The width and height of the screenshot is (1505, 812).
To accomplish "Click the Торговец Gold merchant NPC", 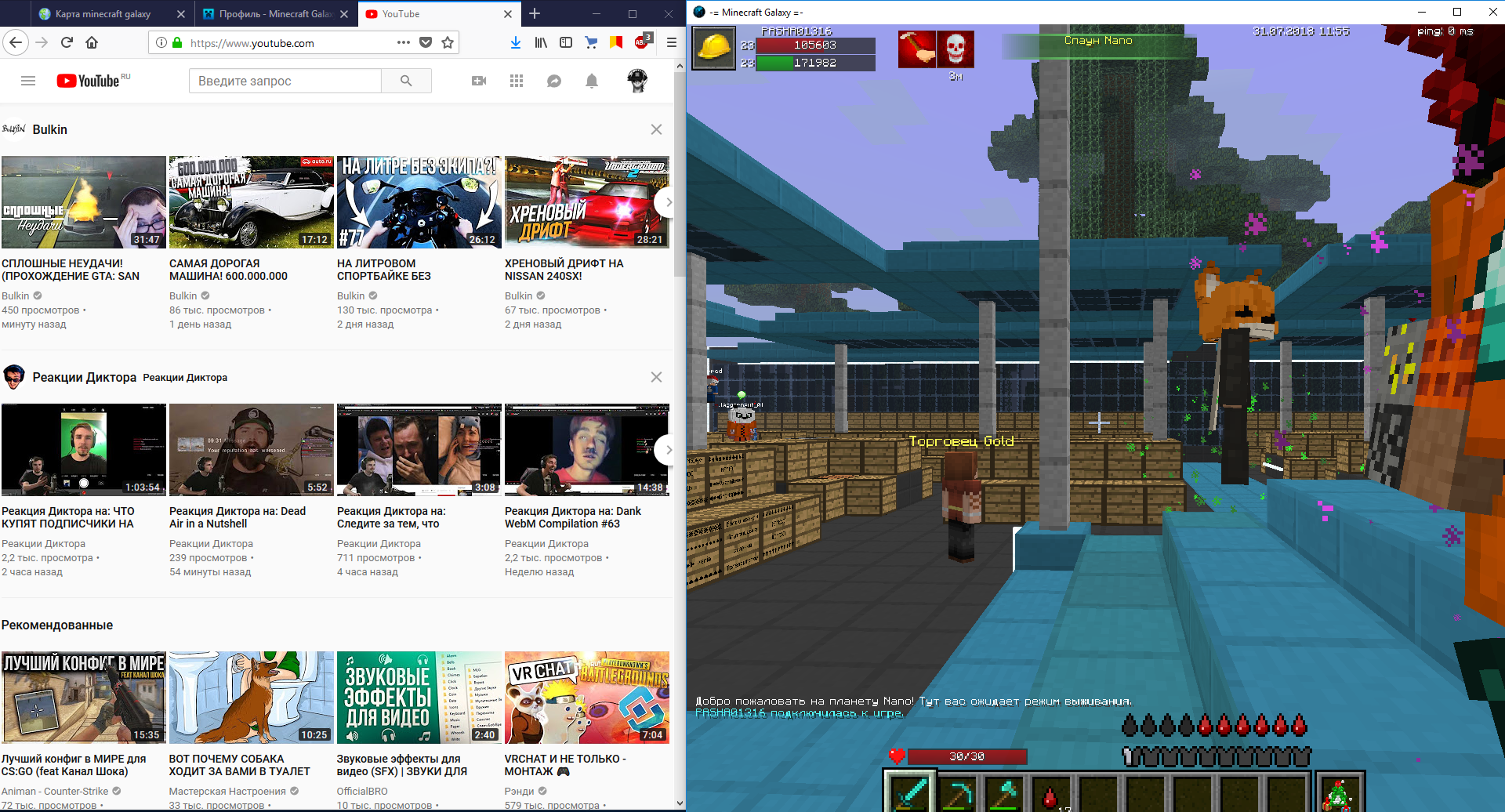I will 960,506.
